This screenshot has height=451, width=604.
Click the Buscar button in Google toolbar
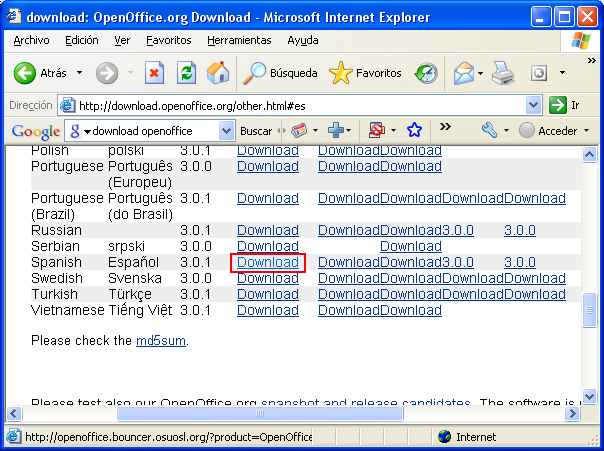coord(256,131)
